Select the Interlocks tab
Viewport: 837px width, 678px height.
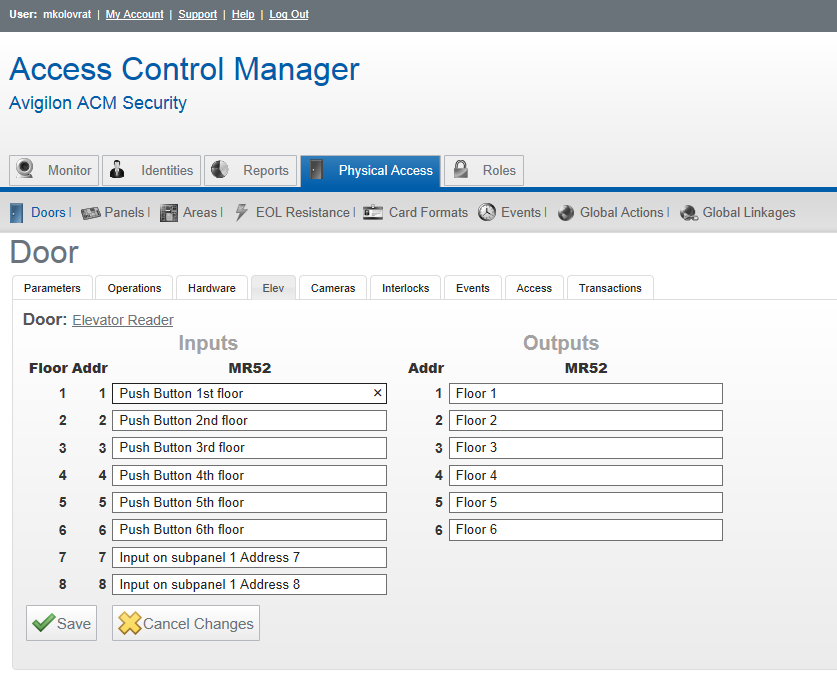(x=405, y=287)
